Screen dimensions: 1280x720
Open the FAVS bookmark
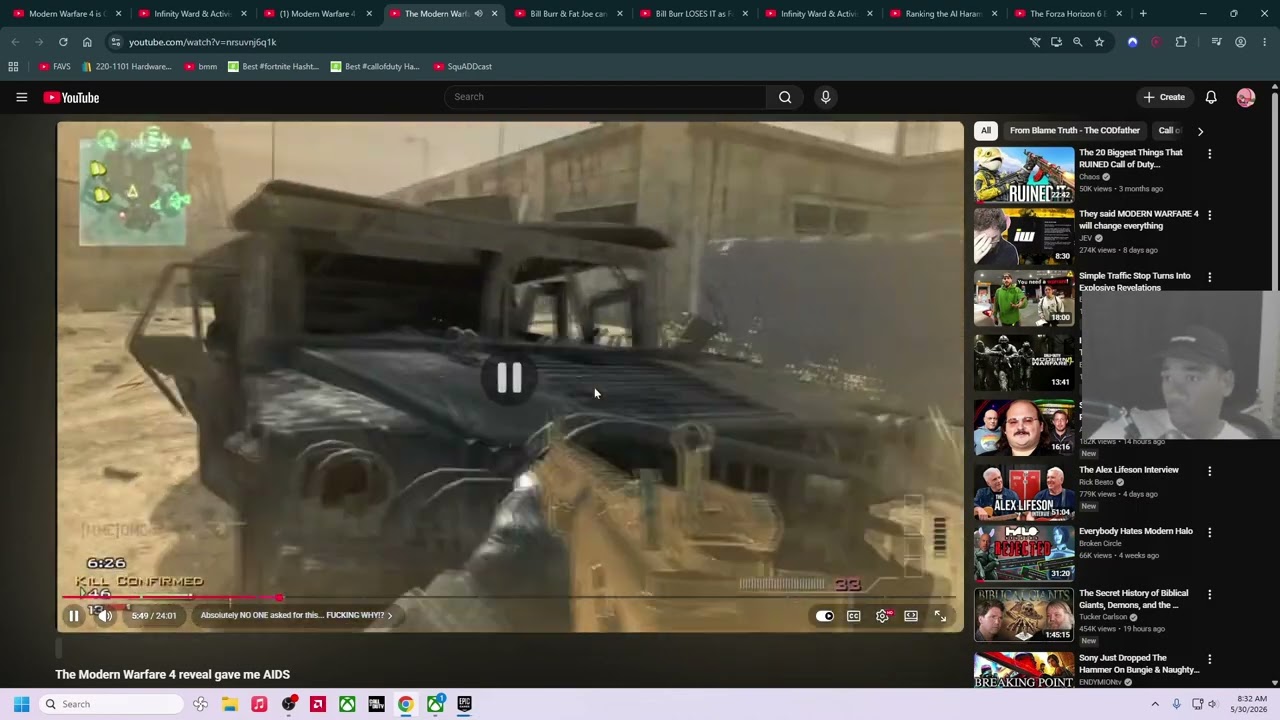coord(55,67)
